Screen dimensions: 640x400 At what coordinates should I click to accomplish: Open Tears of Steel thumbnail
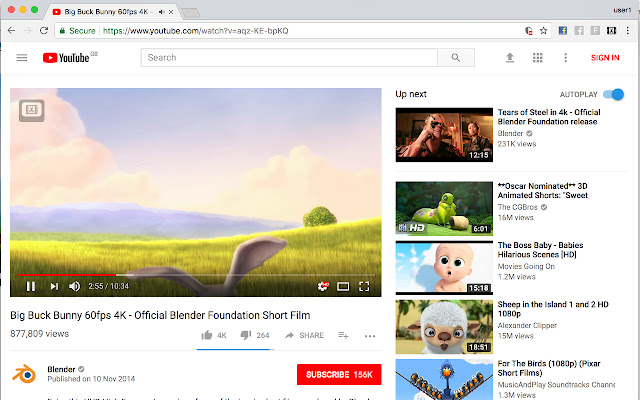[x=444, y=135]
